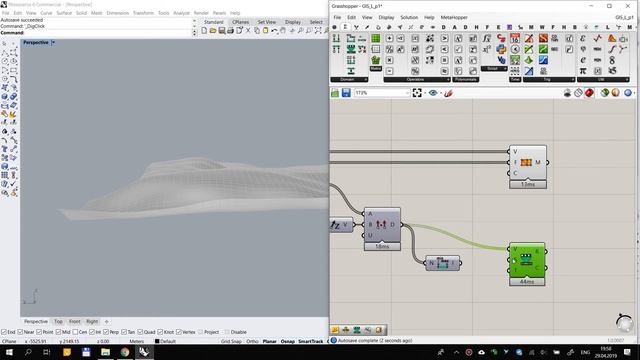Viewport: 640px width, 360px height.
Task: Toggle the Perp osnap checkbox
Action: [x=106, y=332]
